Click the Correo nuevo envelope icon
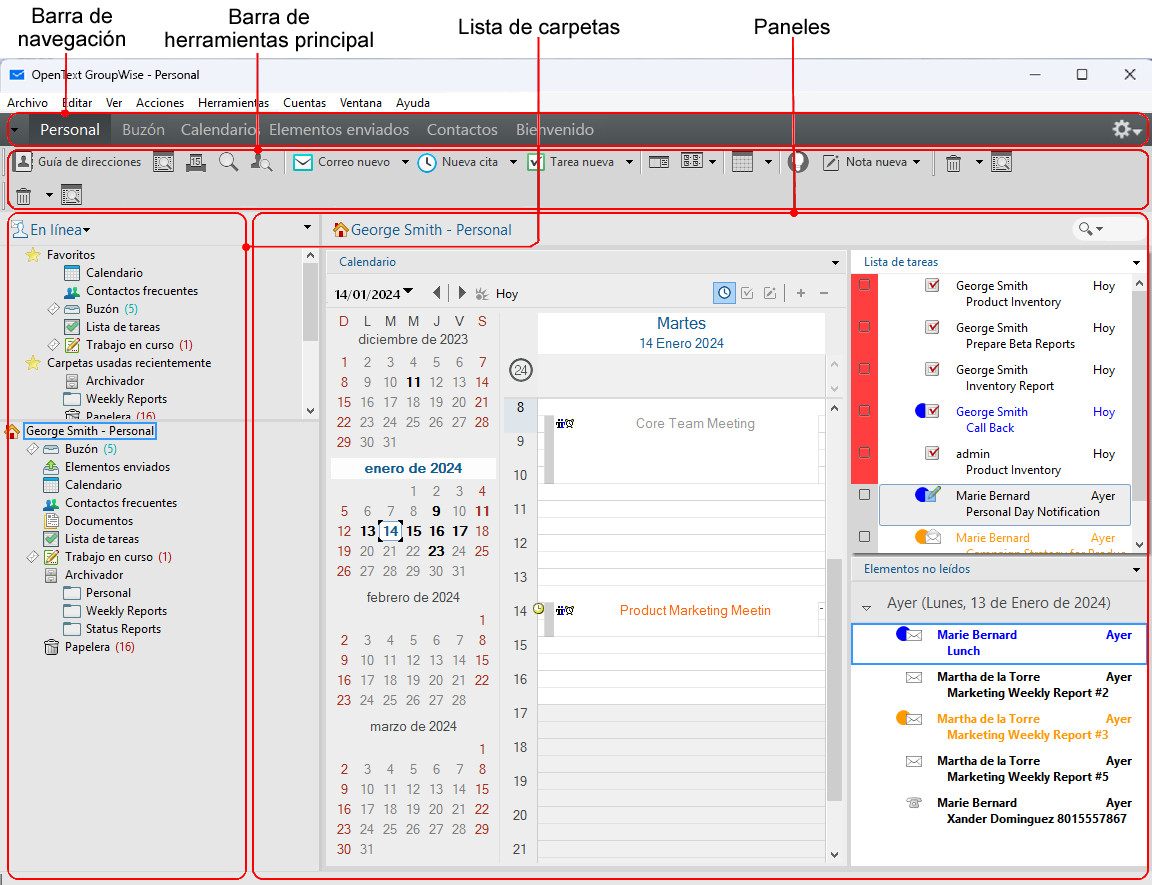The height and width of the screenshot is (885, 1152). point(303,162)
